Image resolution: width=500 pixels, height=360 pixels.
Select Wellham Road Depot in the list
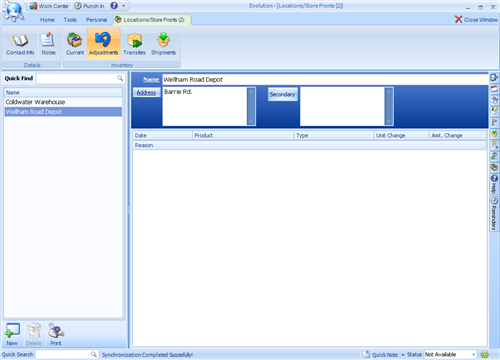[x=63, y=112]
